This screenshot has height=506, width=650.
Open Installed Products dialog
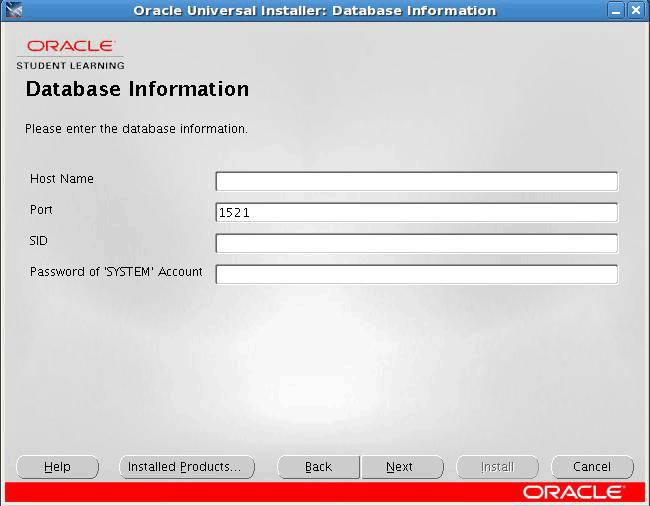(x=187, y=467)
